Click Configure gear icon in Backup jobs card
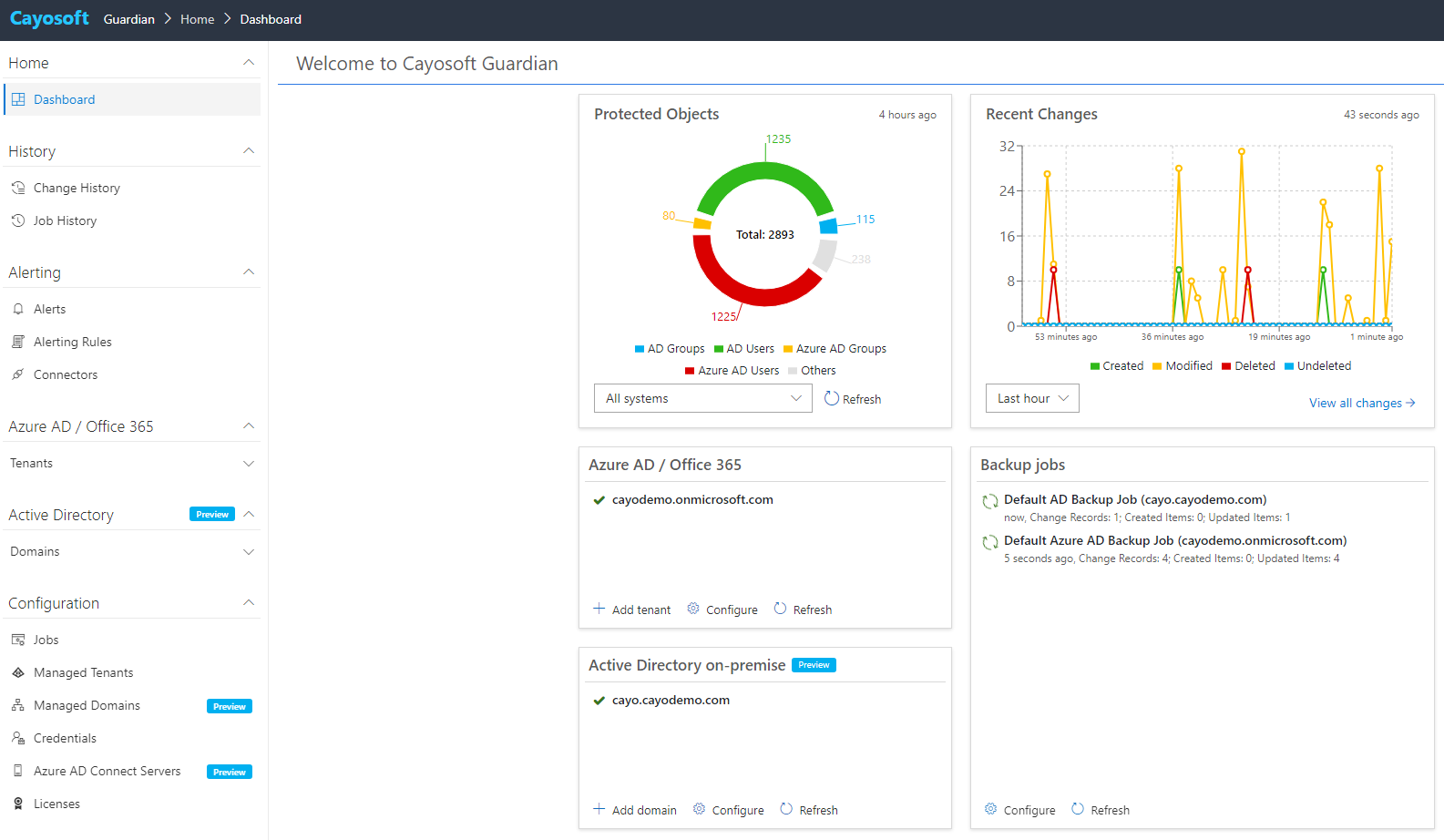Image resolution: width=1444 pixels, height=840 pixels. click(x=991, y=809)
